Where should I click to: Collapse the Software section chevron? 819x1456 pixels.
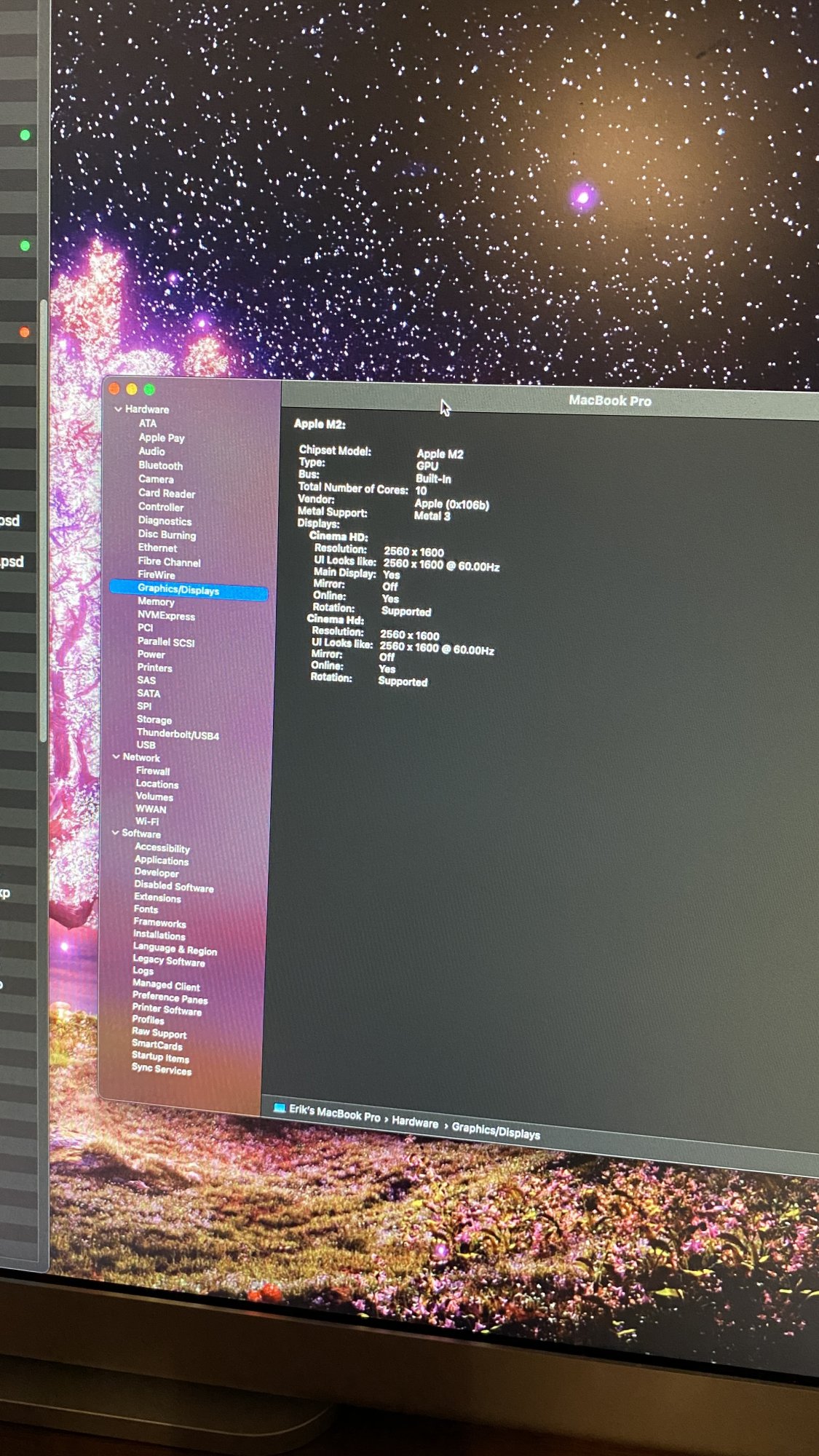click(115, 833)
